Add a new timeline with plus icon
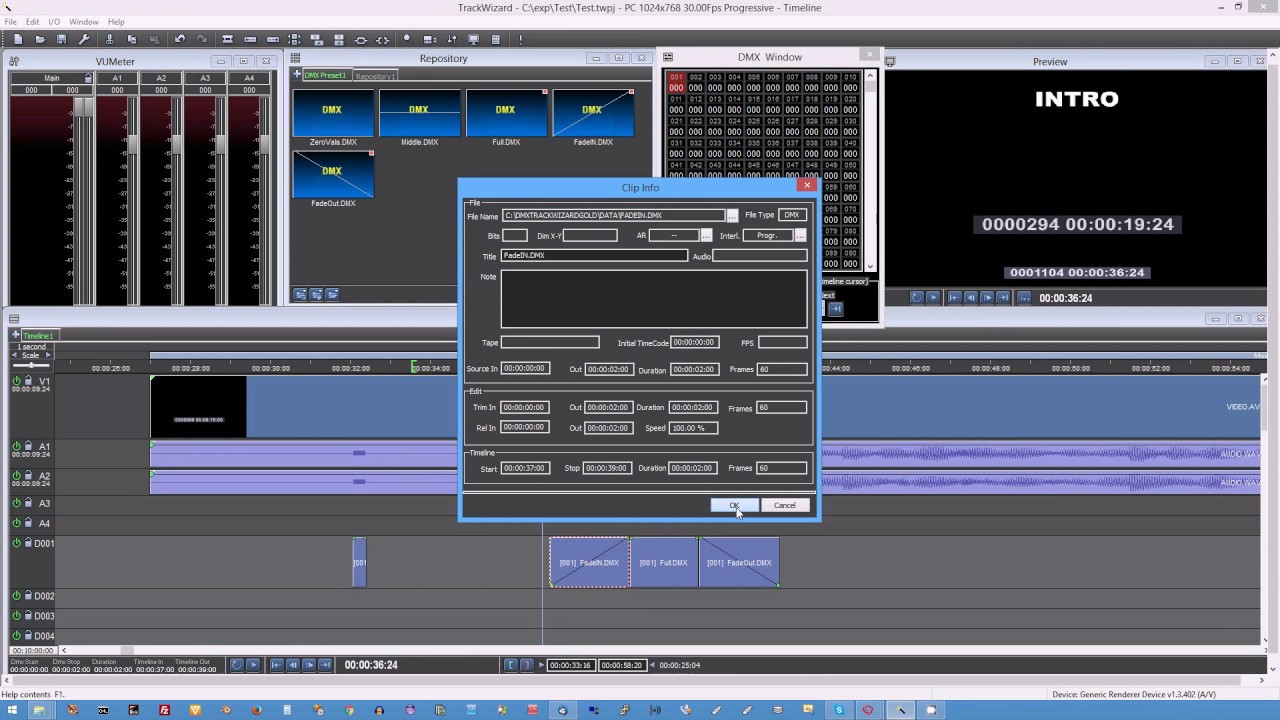The height and width of the screenshot is (720, 1280). 16,335
